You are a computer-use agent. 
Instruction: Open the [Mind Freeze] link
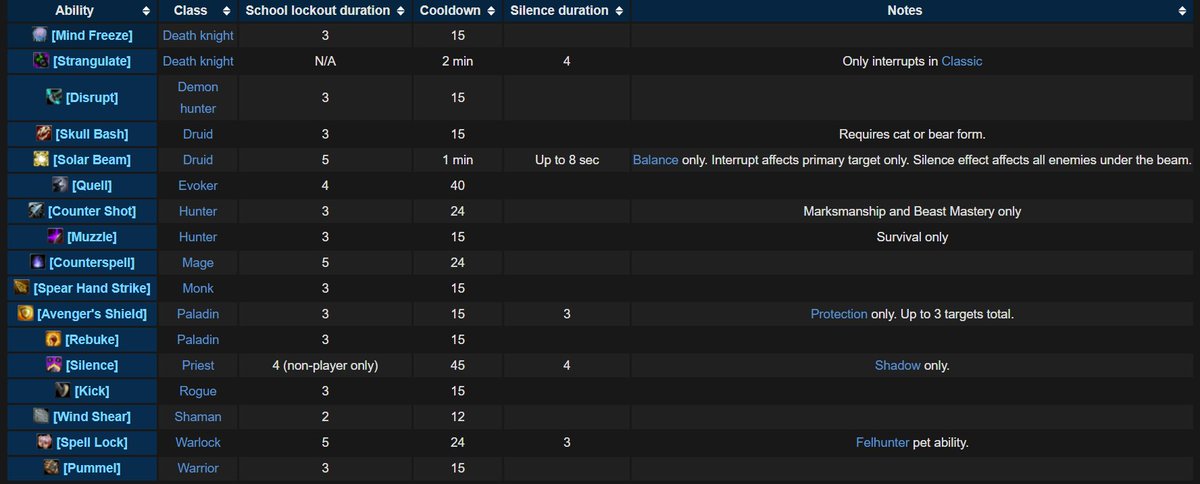pos(91,35)
